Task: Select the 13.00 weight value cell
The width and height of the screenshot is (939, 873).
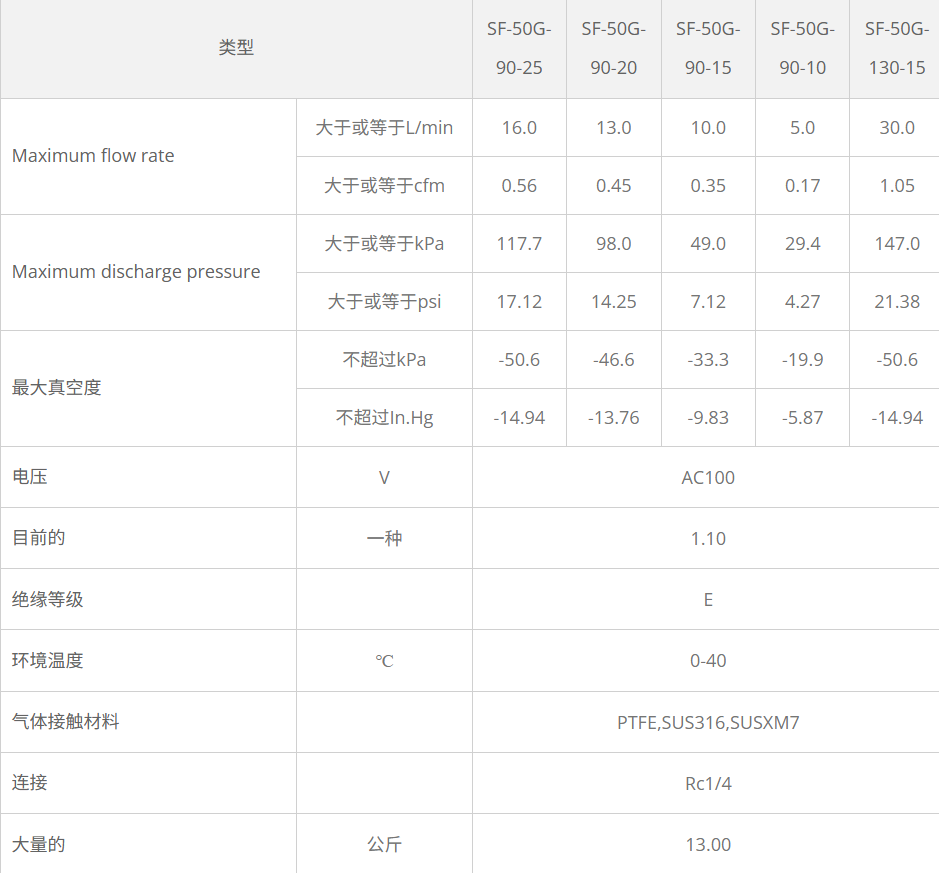Action: click(x=707, y=844)
